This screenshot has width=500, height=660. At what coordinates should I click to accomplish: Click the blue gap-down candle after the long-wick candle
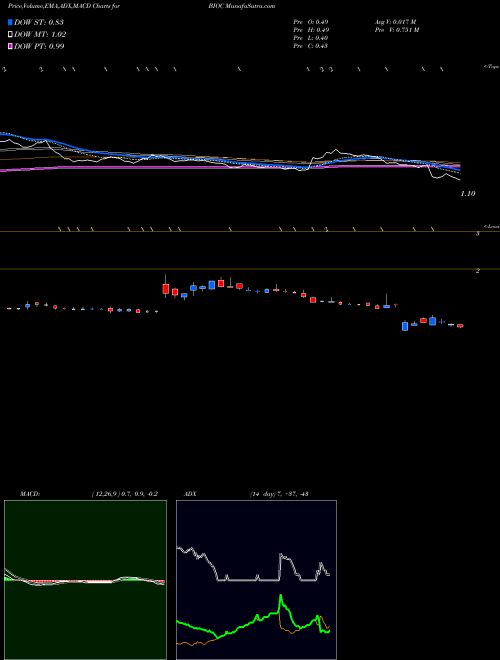(x=405, y=326)
